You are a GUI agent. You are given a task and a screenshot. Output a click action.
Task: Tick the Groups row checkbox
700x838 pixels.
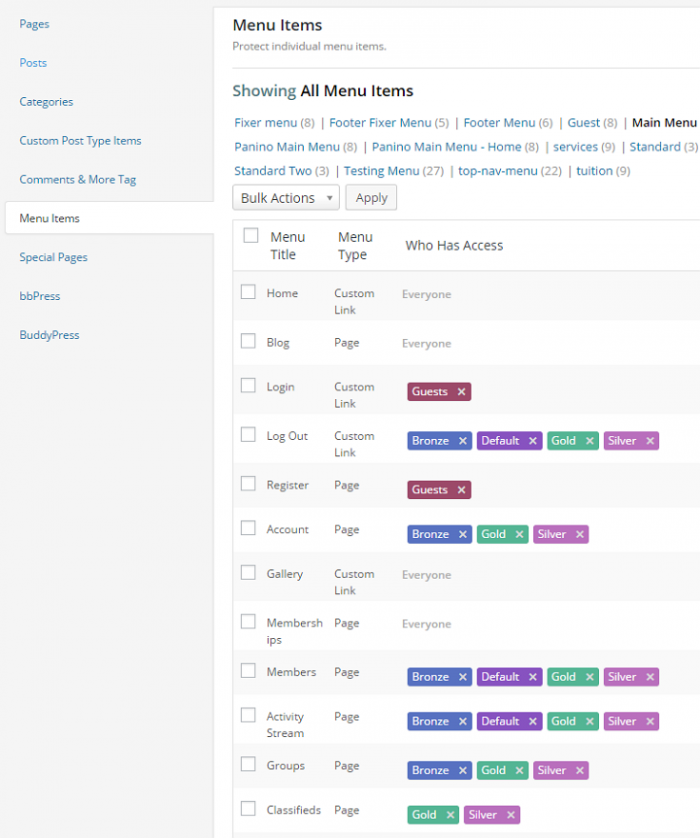pyautogui.click(x=248, y=764)
